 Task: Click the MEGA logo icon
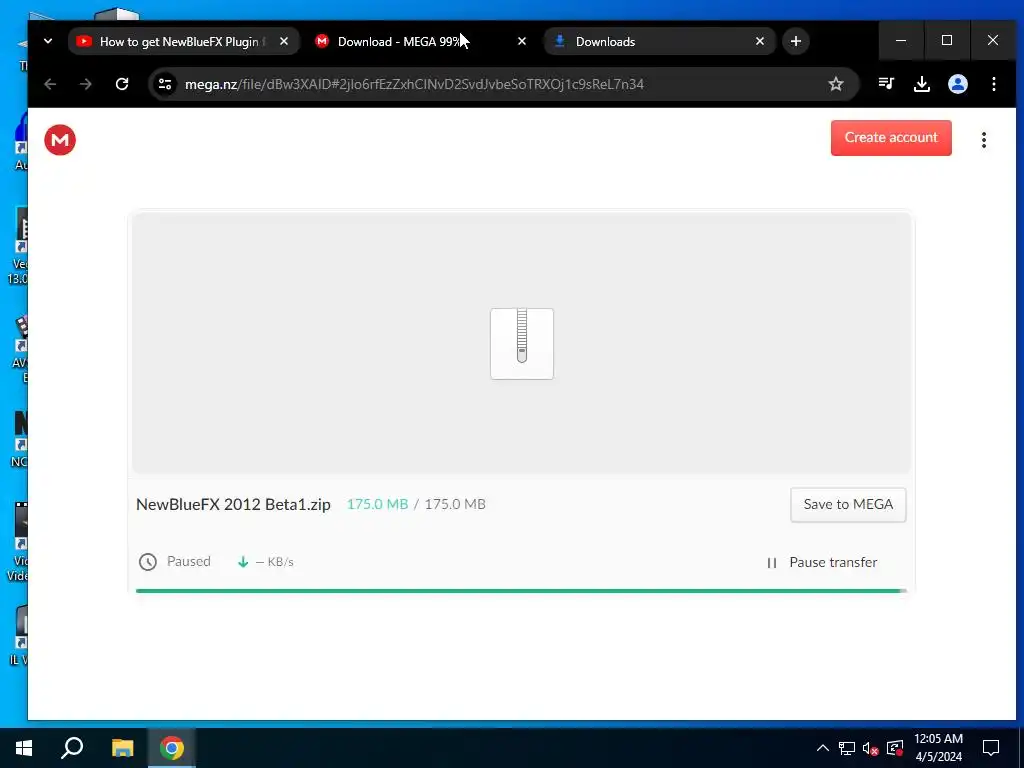[x=60, y=140]
